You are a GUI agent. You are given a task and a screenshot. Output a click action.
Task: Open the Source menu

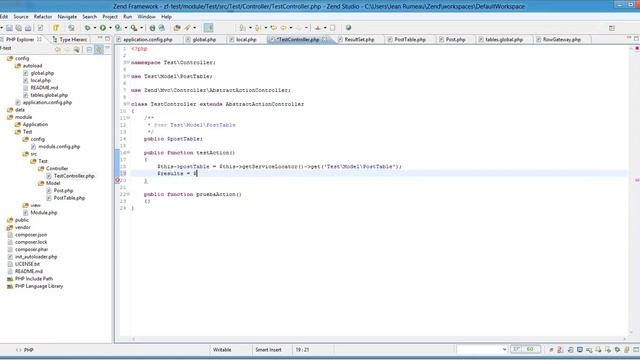[21, 17]
